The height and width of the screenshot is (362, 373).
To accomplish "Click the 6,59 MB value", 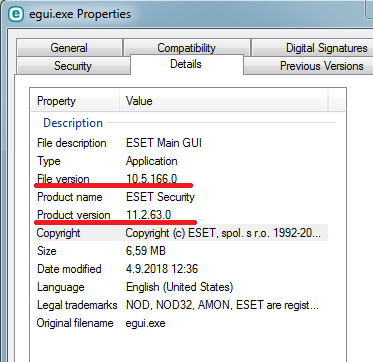I will pyautogui.click(x=146, y=251).
